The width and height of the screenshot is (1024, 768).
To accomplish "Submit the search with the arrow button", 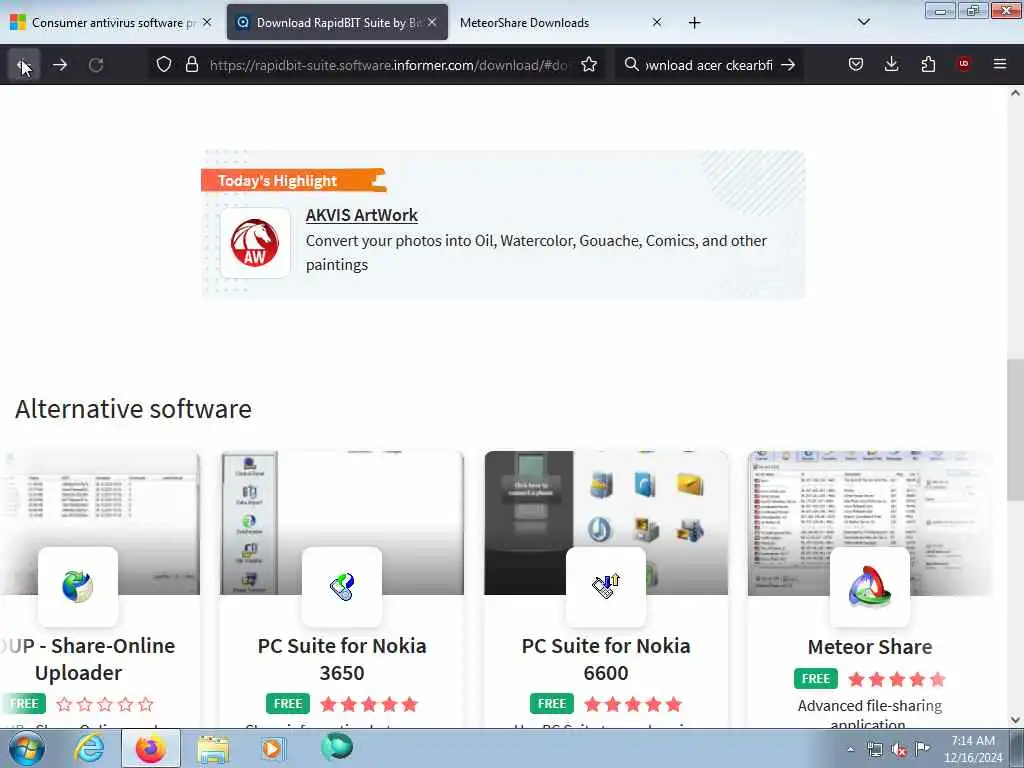I will (788, 65).
